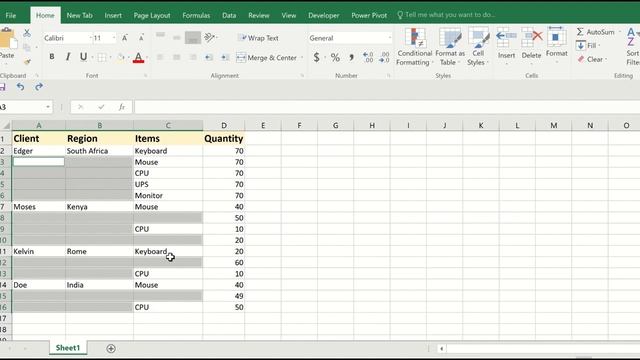Switch to the Page Layout tab

152,16
